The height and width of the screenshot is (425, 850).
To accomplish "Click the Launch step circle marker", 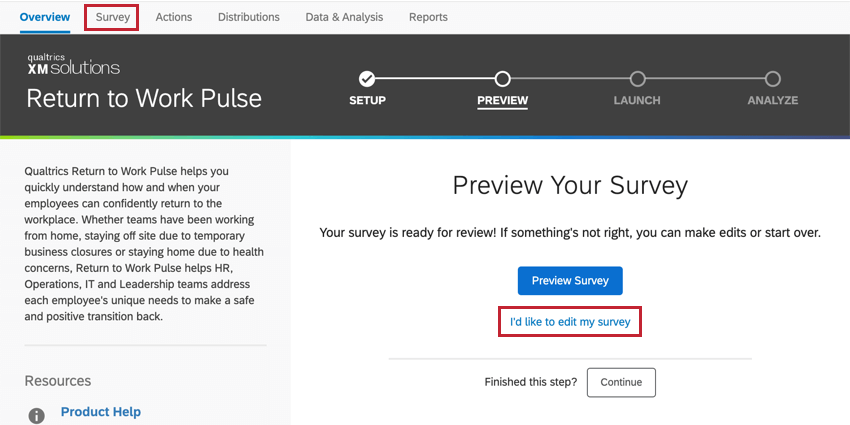I will coord(638,79).
